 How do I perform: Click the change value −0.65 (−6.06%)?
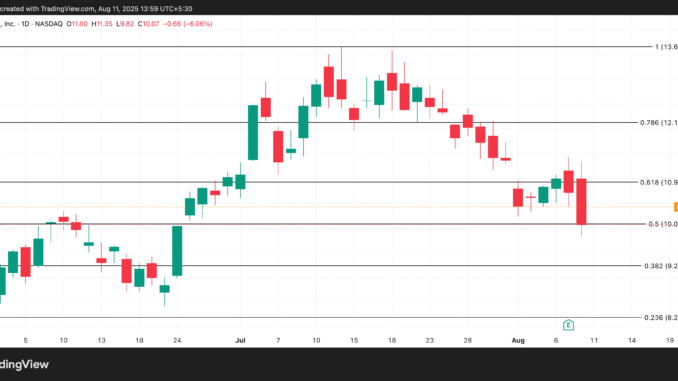click(x=188, y=24)
